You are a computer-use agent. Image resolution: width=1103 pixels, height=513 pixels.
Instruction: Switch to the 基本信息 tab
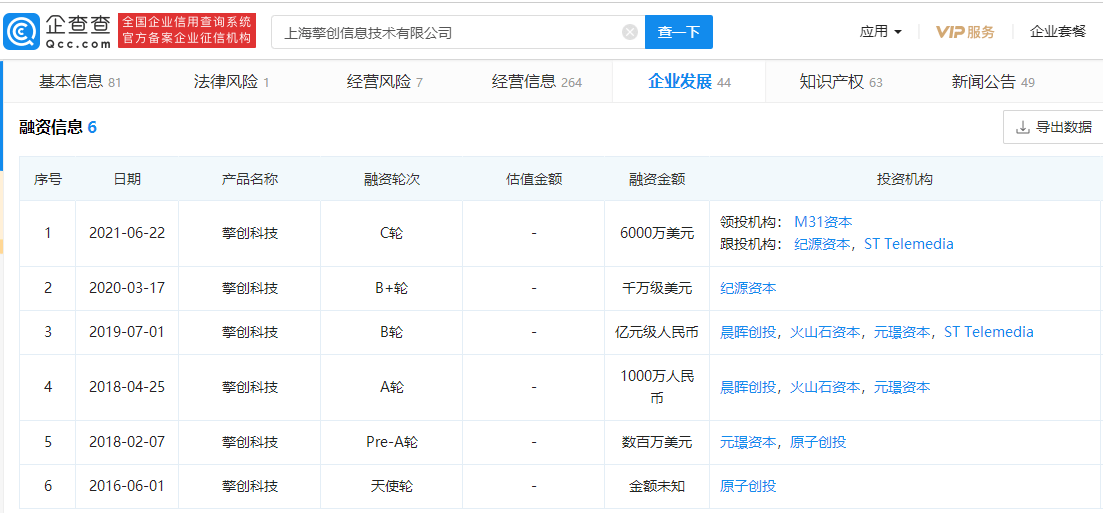[79, 82]
